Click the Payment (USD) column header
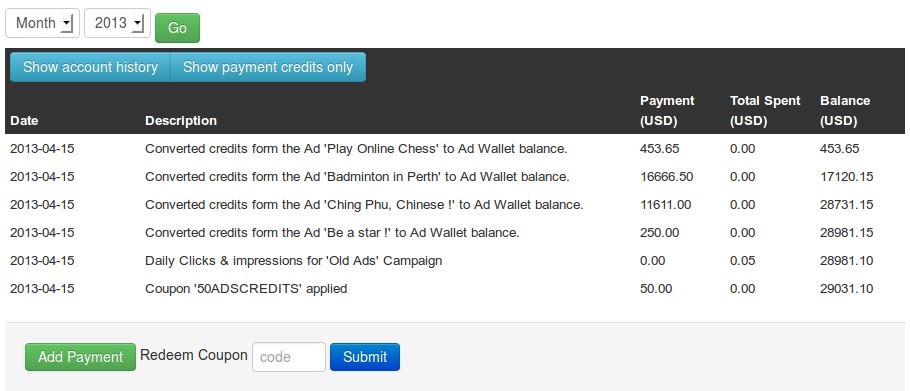 667,111
